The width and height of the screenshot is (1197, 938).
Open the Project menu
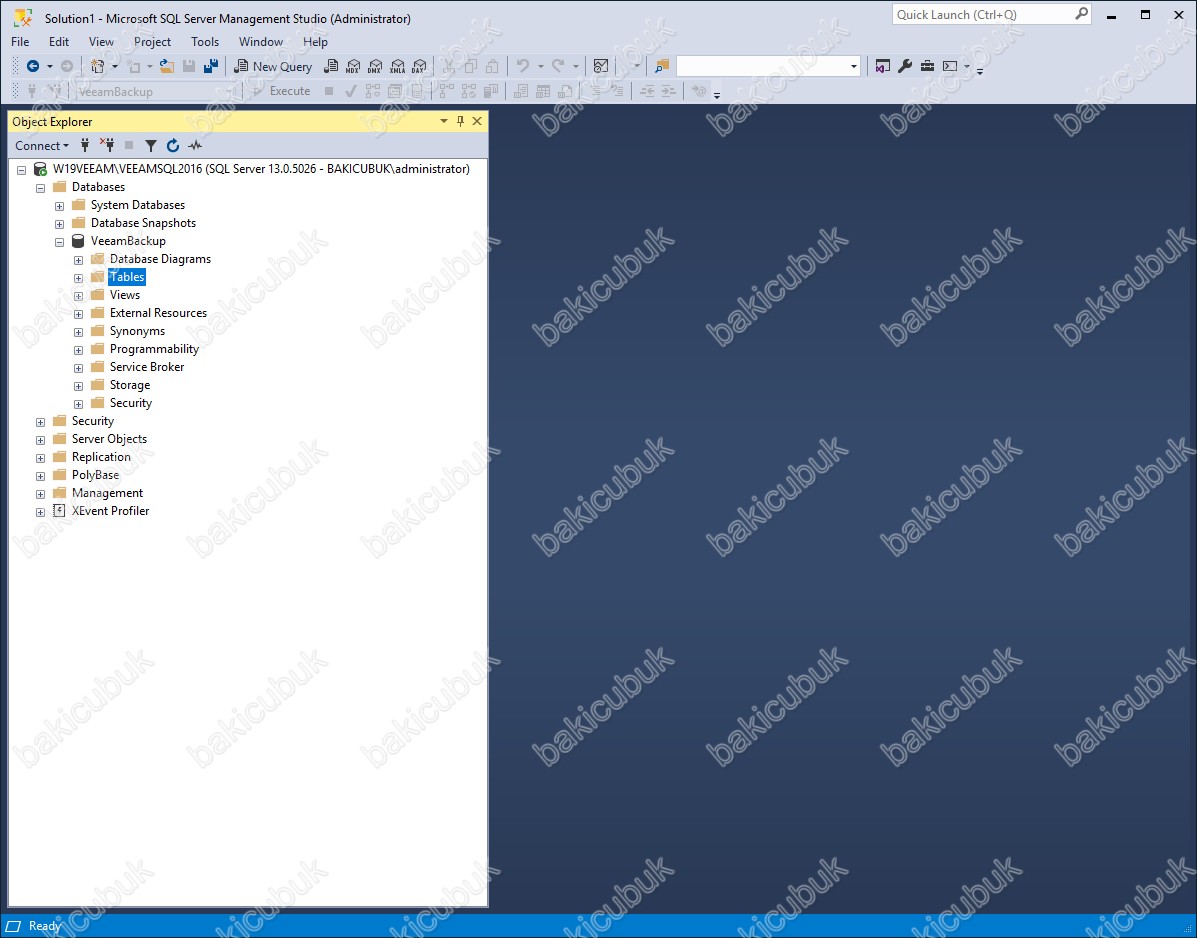pos(152,42)
